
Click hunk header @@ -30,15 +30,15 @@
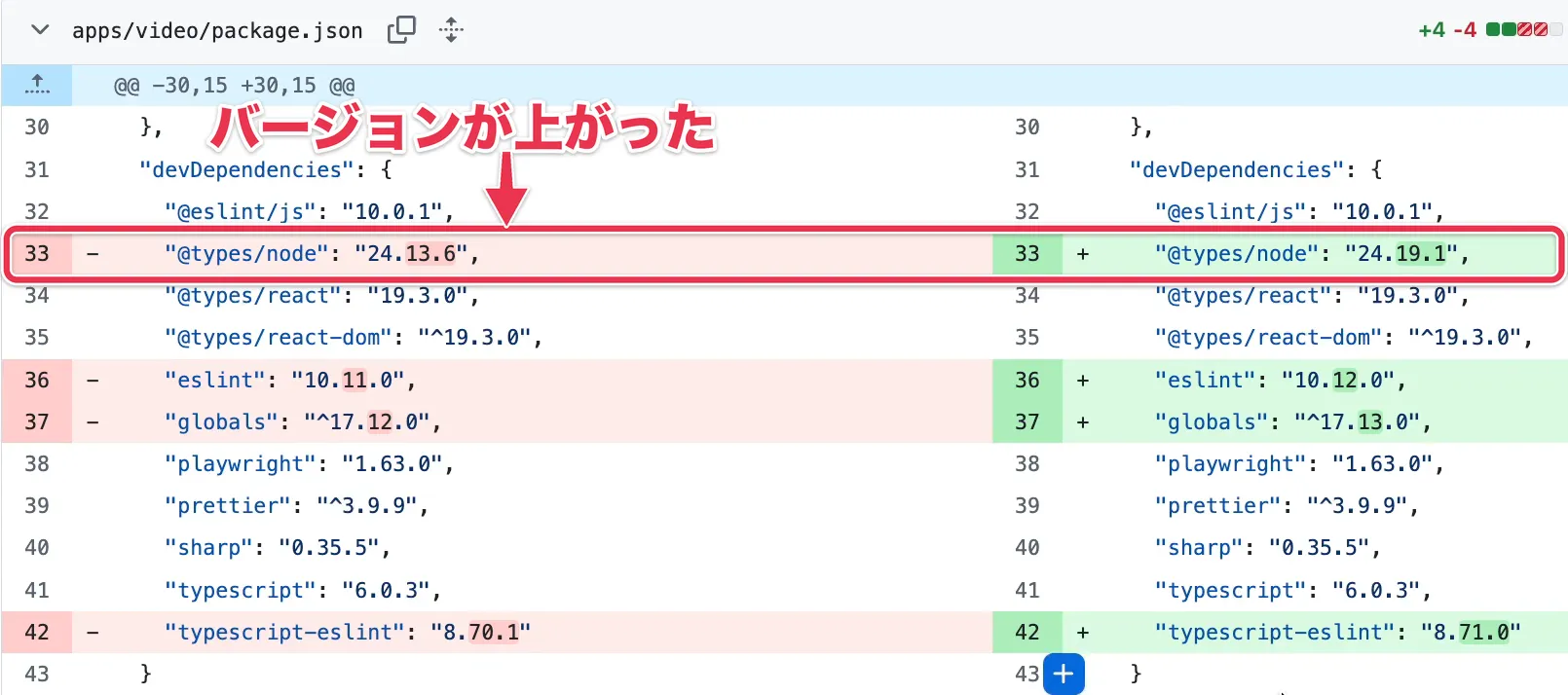235,86
